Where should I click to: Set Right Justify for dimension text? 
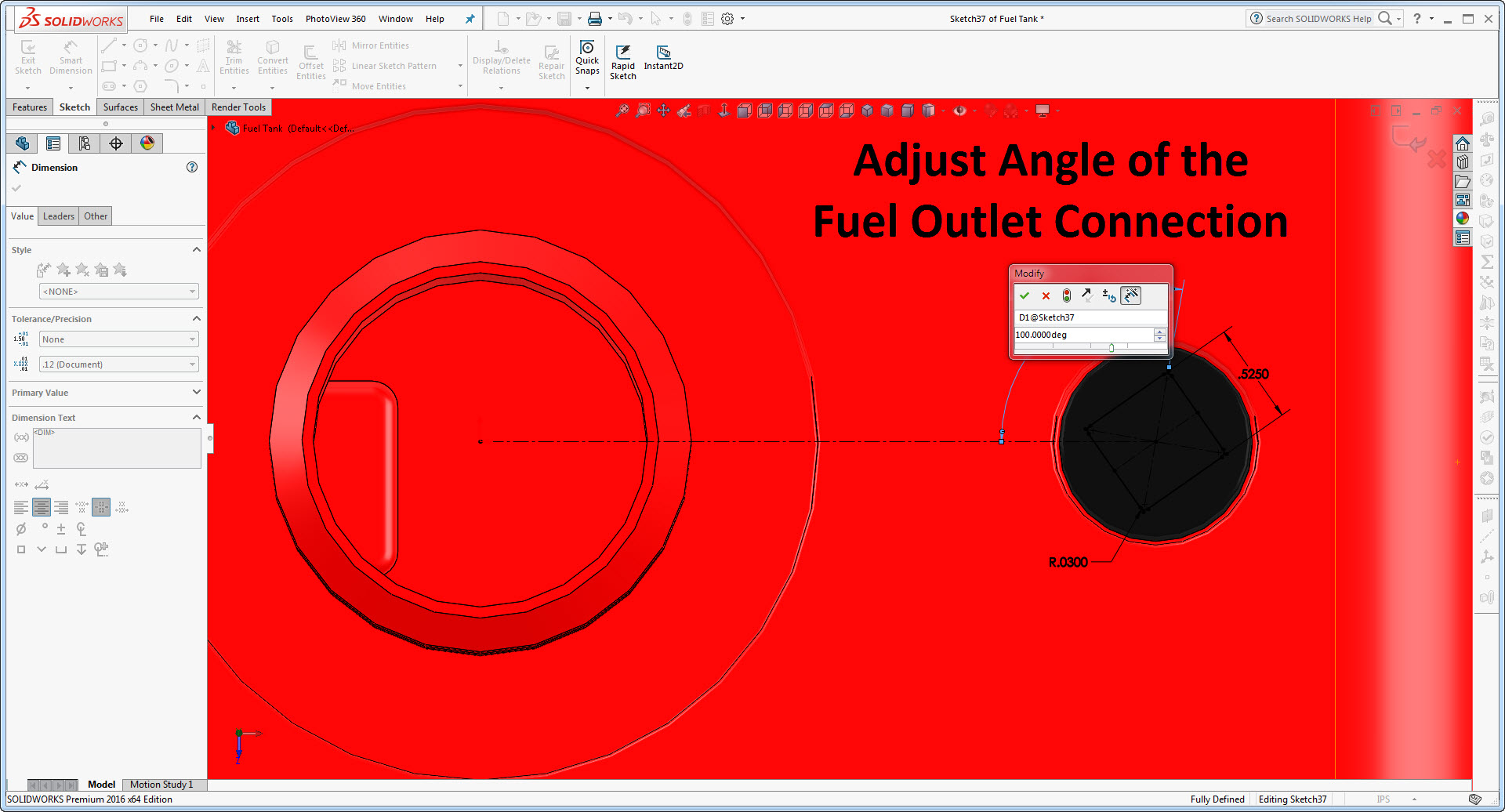point(60,507)
